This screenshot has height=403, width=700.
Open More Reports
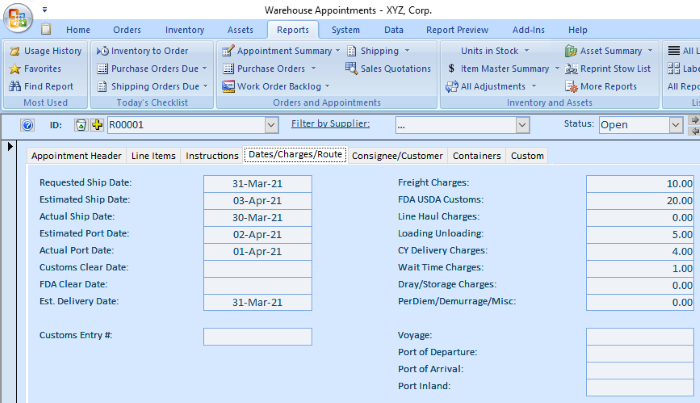coord(601,86)
